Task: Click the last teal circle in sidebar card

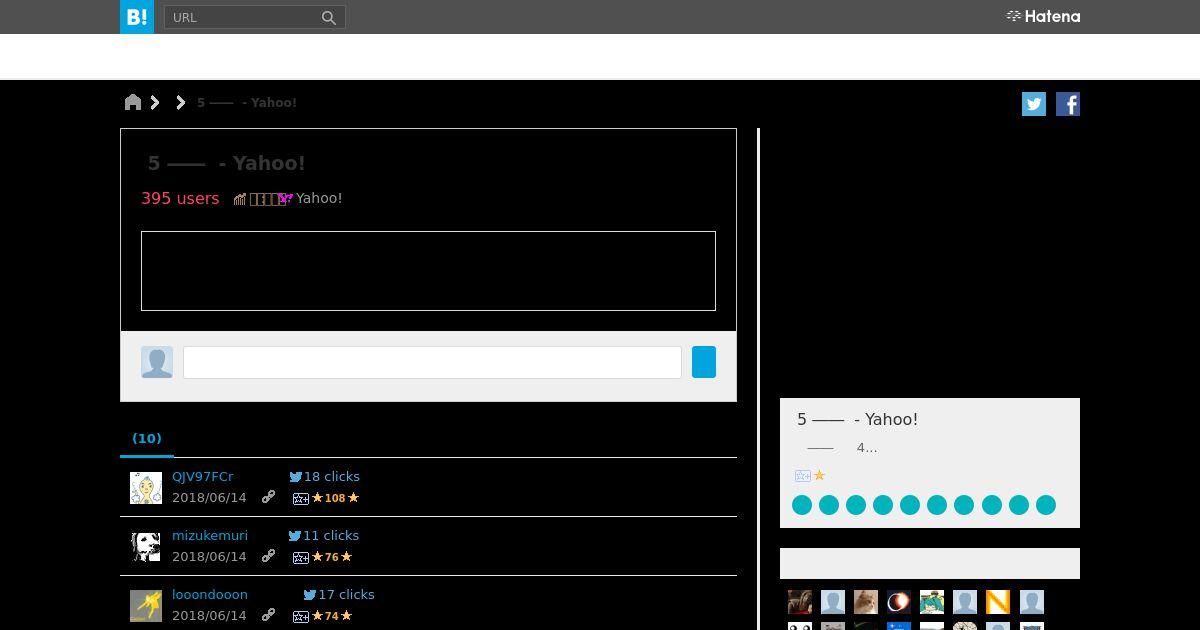Action: coord(1046,505)
